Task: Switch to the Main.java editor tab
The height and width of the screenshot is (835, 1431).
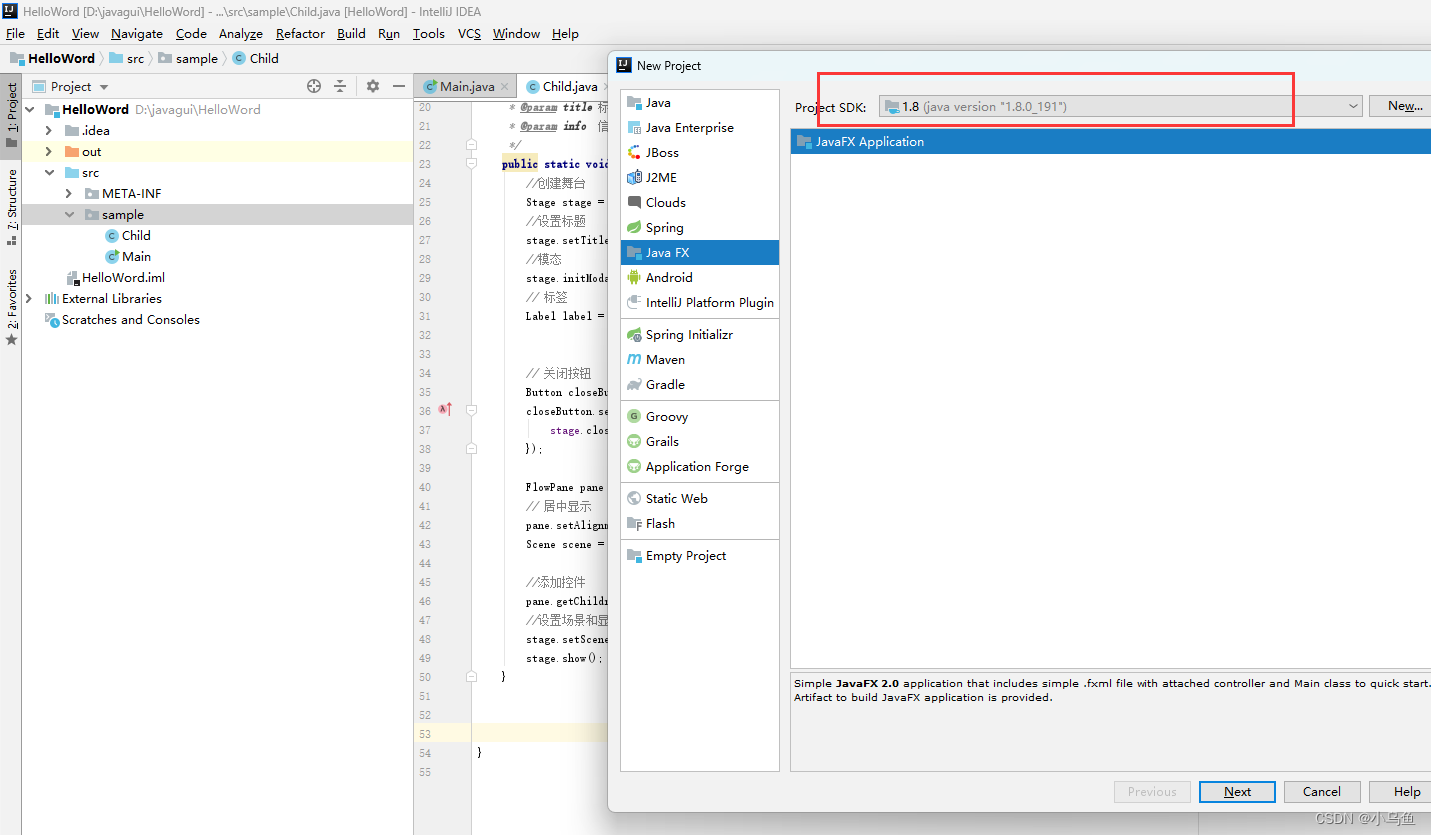Action: coord(467,87)
